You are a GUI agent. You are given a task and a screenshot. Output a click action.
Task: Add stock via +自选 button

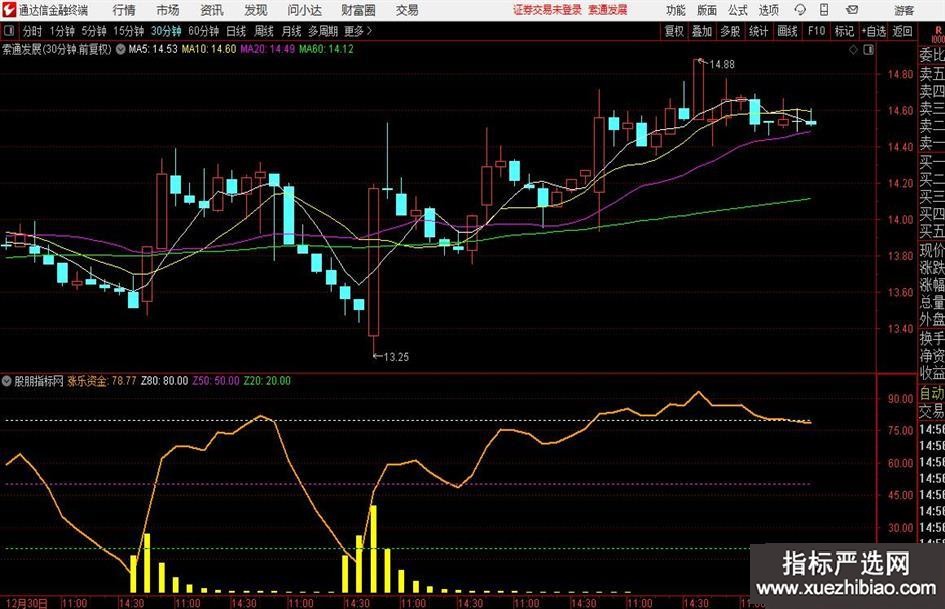click(x=874, y=31)
